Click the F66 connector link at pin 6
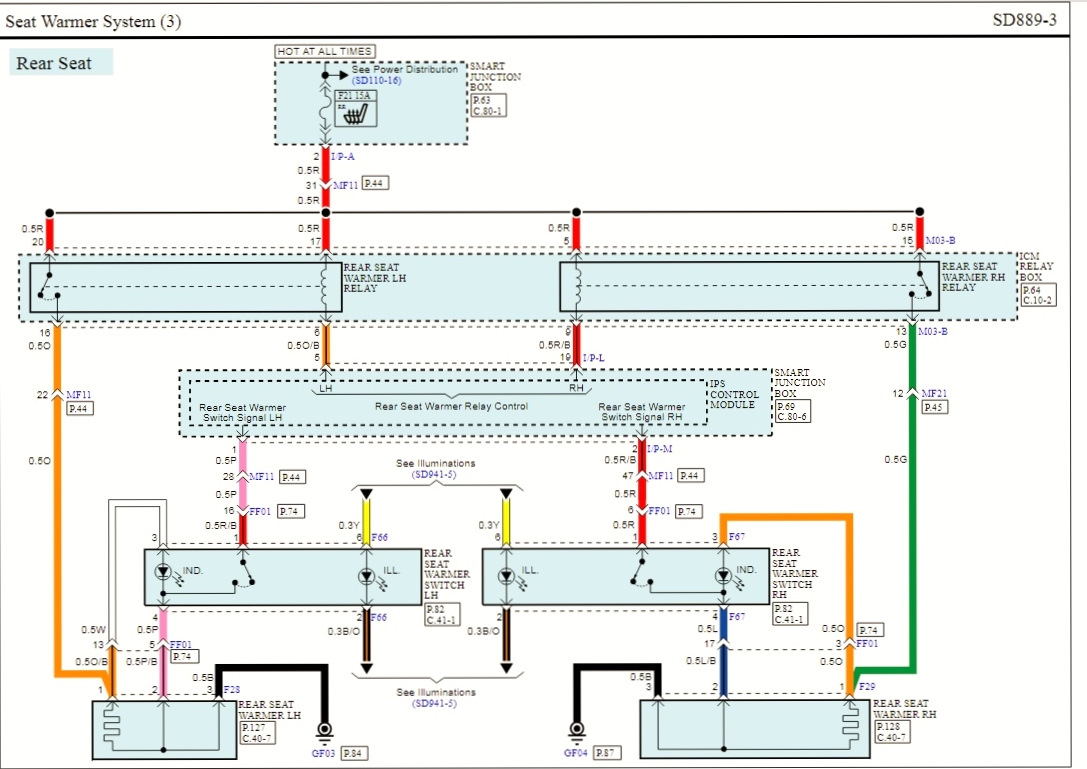 pyautogui.click(x=379, y=537)
